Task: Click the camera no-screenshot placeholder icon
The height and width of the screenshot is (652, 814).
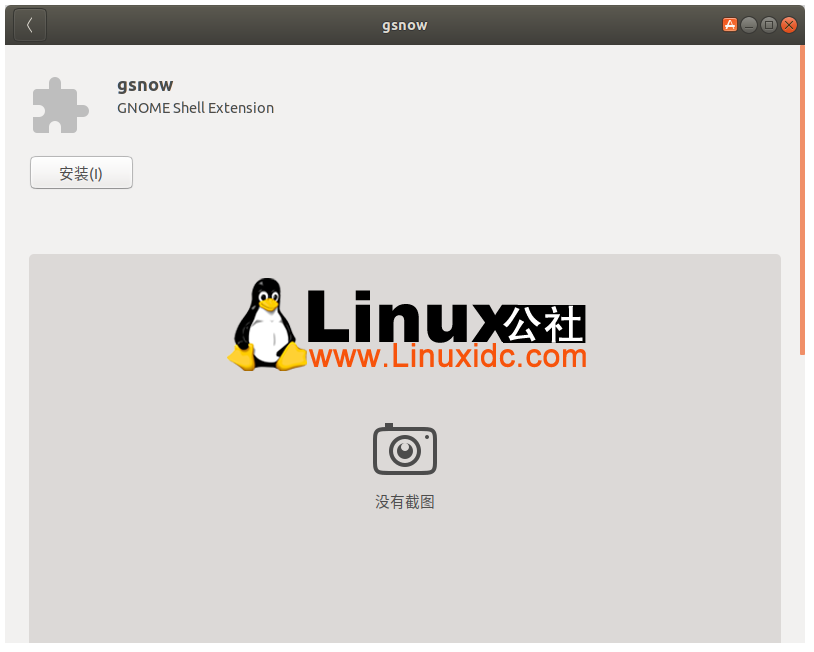Action: pyautogui.click(x=405, y=450)
